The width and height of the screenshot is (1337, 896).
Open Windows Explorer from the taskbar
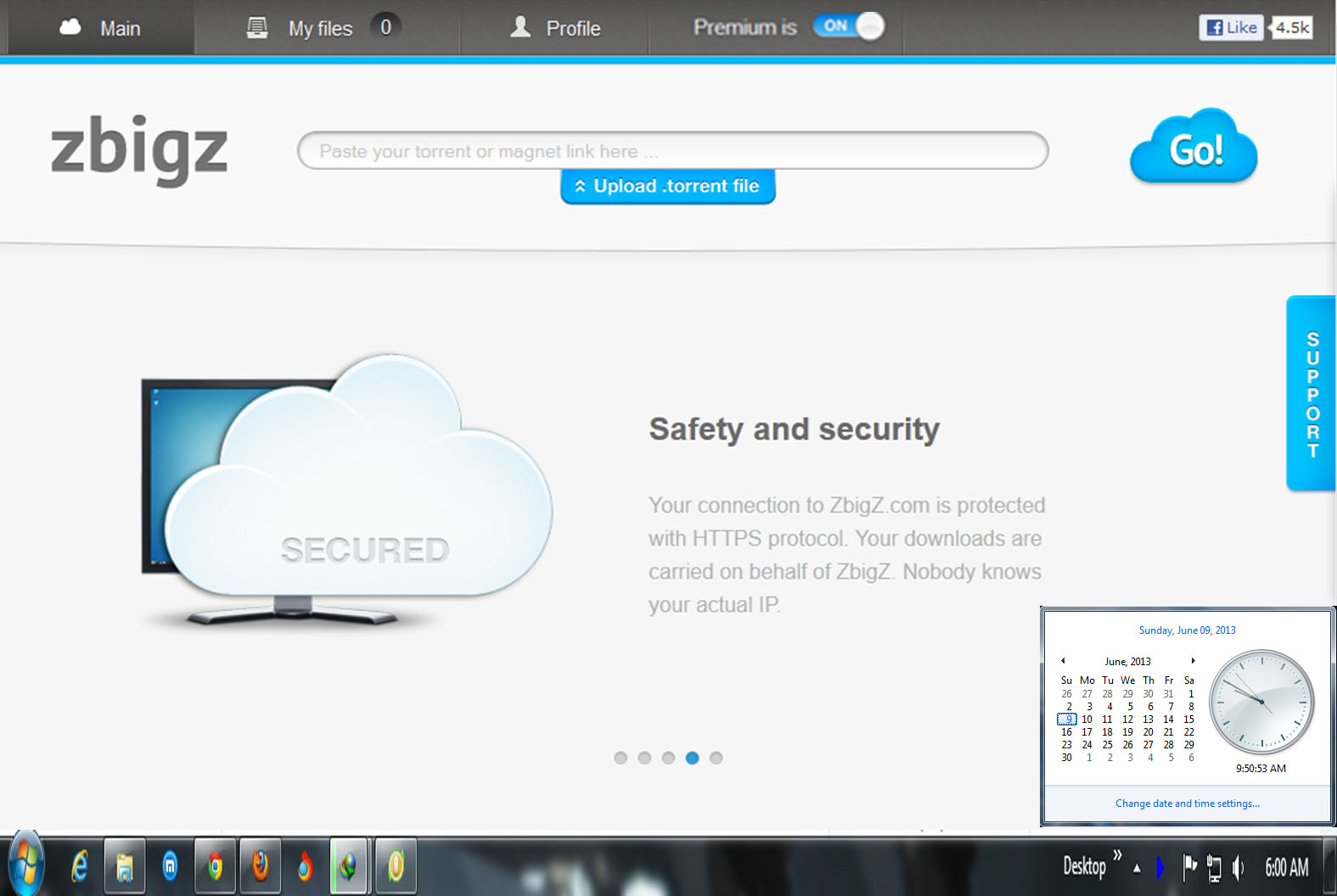[125, 866]
